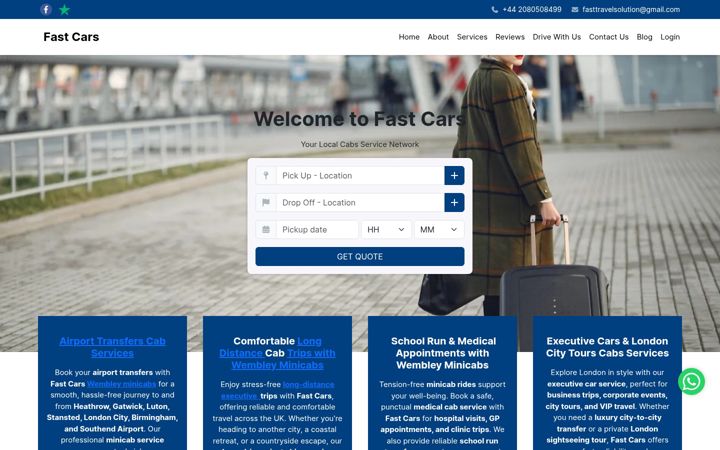
Task: Open the Facebook page icon
Action: tap(46, 9)
